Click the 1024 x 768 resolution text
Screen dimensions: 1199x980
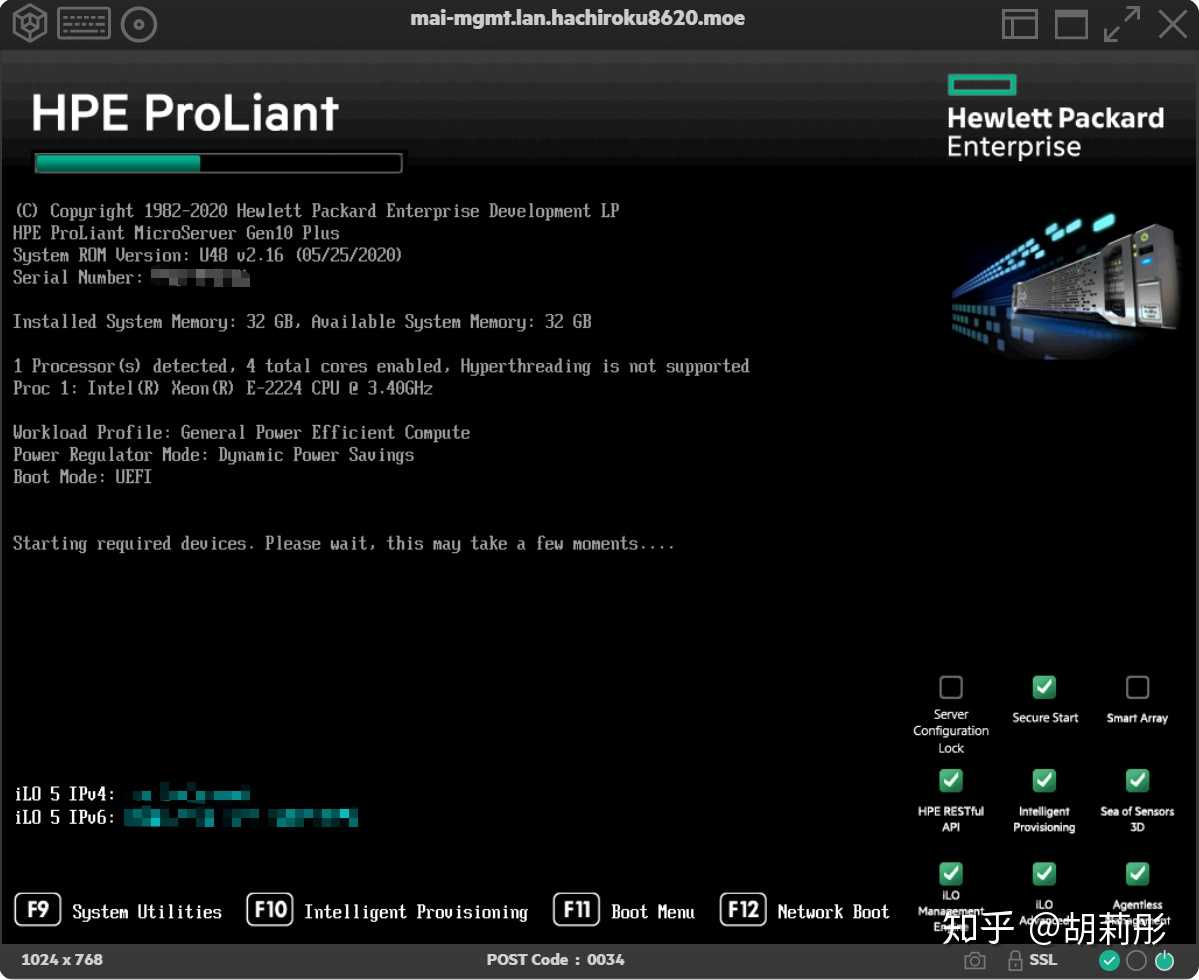[x=62, y=959]
